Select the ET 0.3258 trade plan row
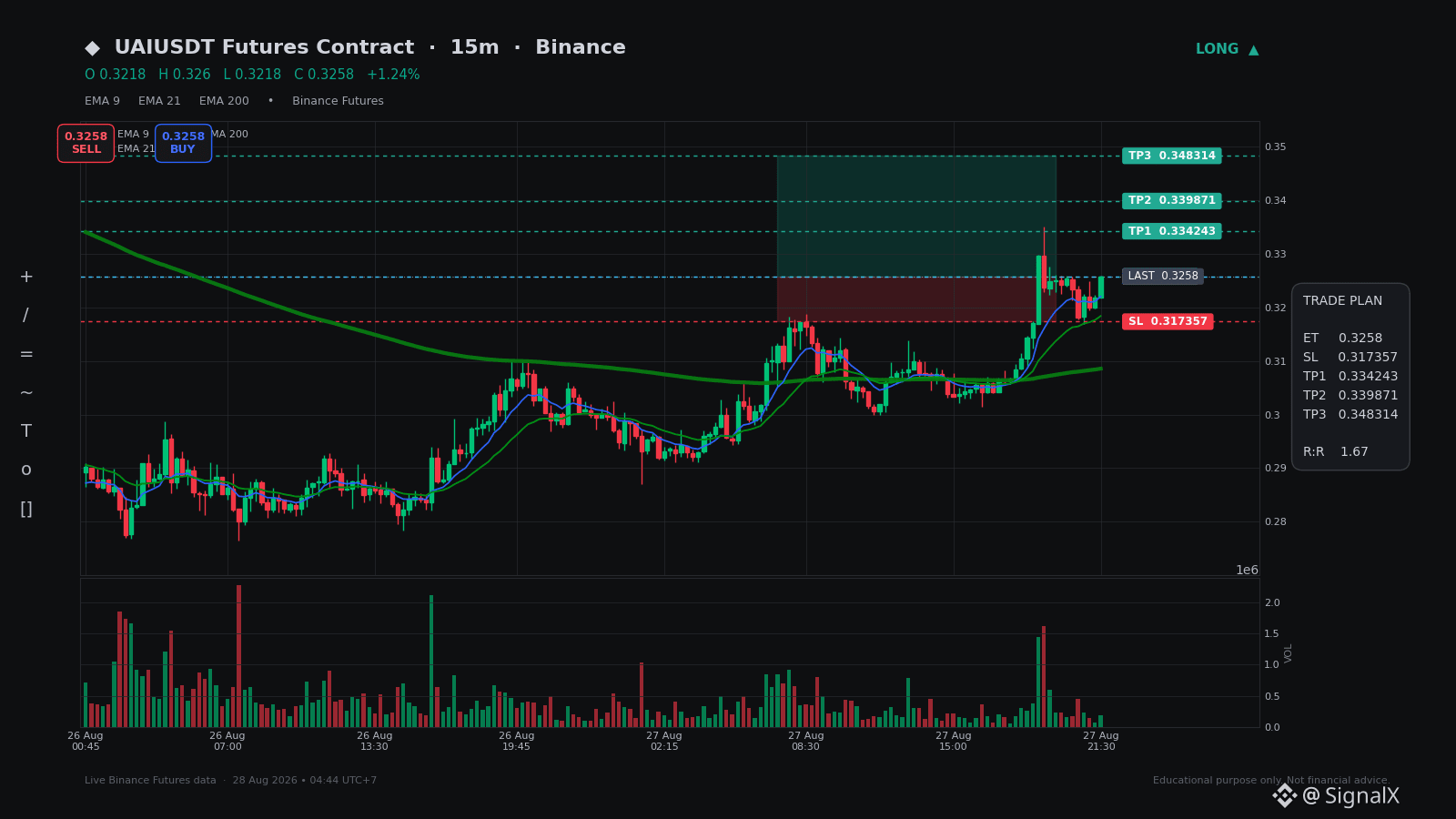Image resolution: width=1456 pixels, height=819 pixels. click(x=1342, y=338)
